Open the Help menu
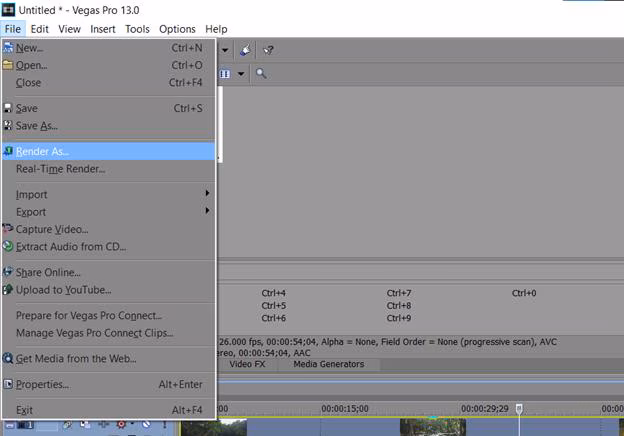Screen dimensions: 624x436 pos(216,29)
